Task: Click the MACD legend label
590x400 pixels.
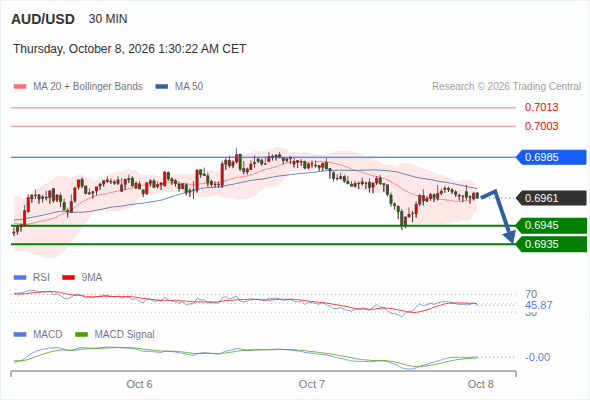Action: (47, 334)
